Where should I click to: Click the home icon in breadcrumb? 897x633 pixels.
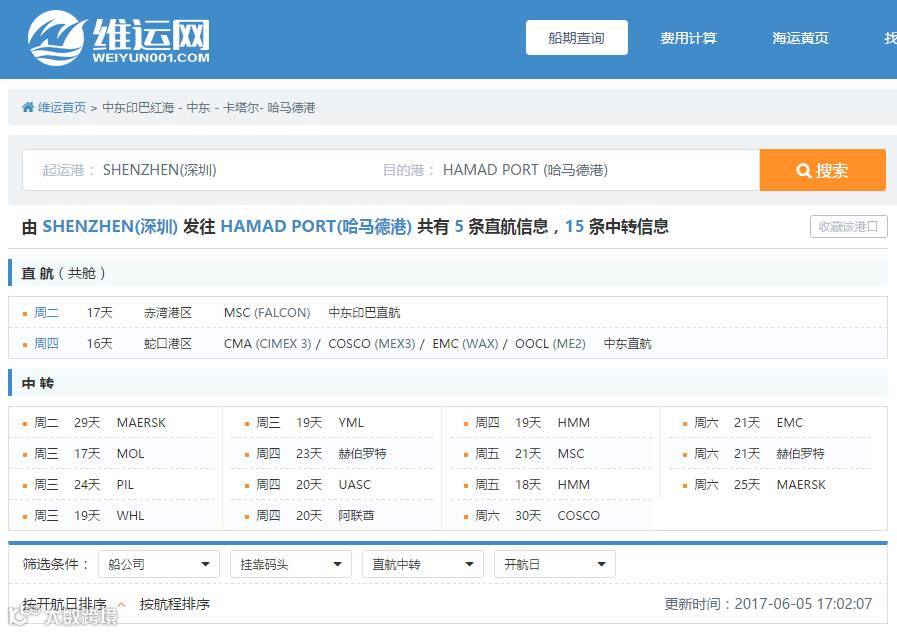coord(28,107)
